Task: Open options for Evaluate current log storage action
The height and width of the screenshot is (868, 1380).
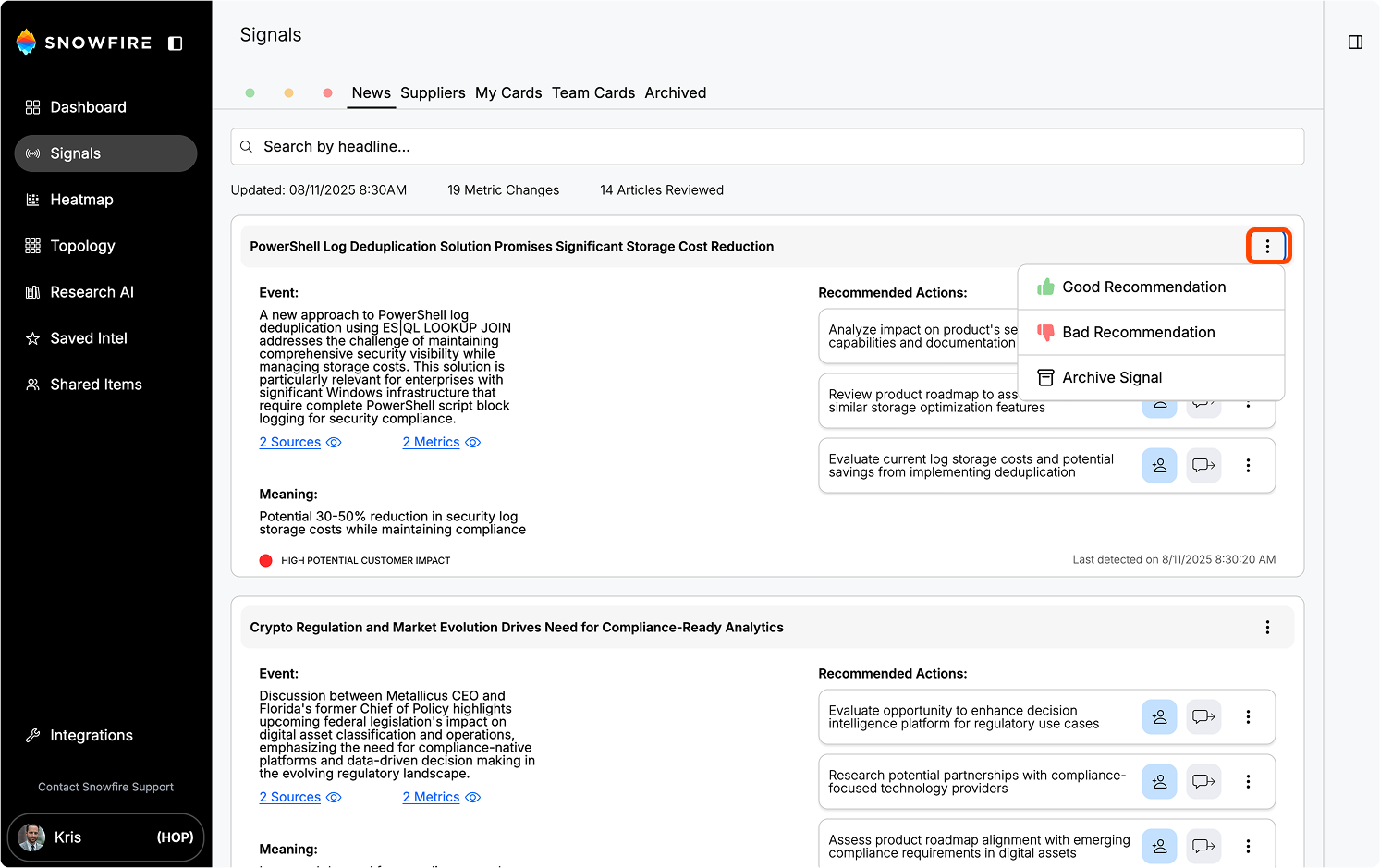Action: tap(1249, 466)
